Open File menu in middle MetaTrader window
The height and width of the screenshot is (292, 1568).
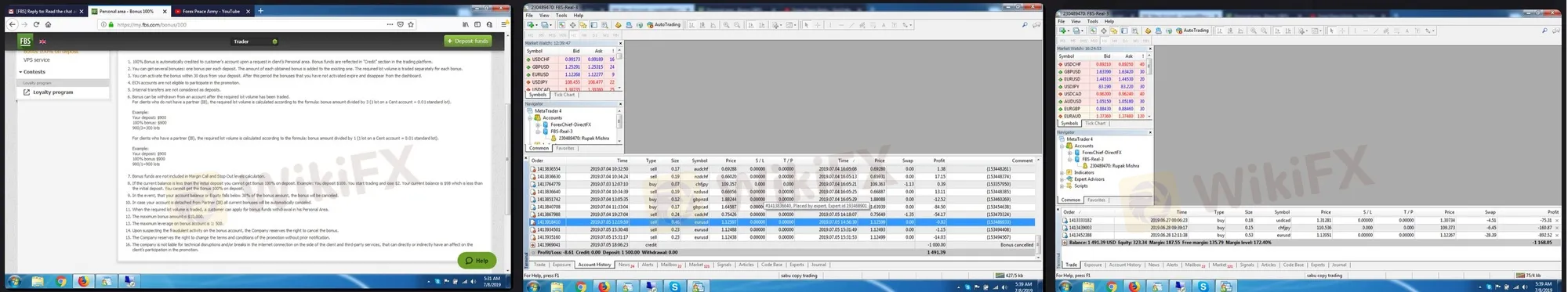point(530,15)
